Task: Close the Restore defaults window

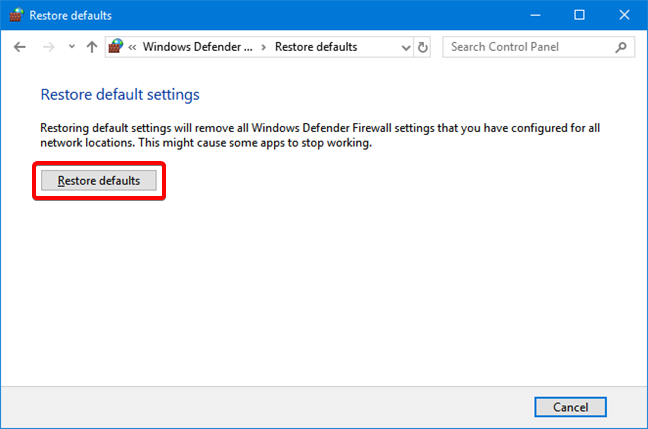Action: [624, 15]
